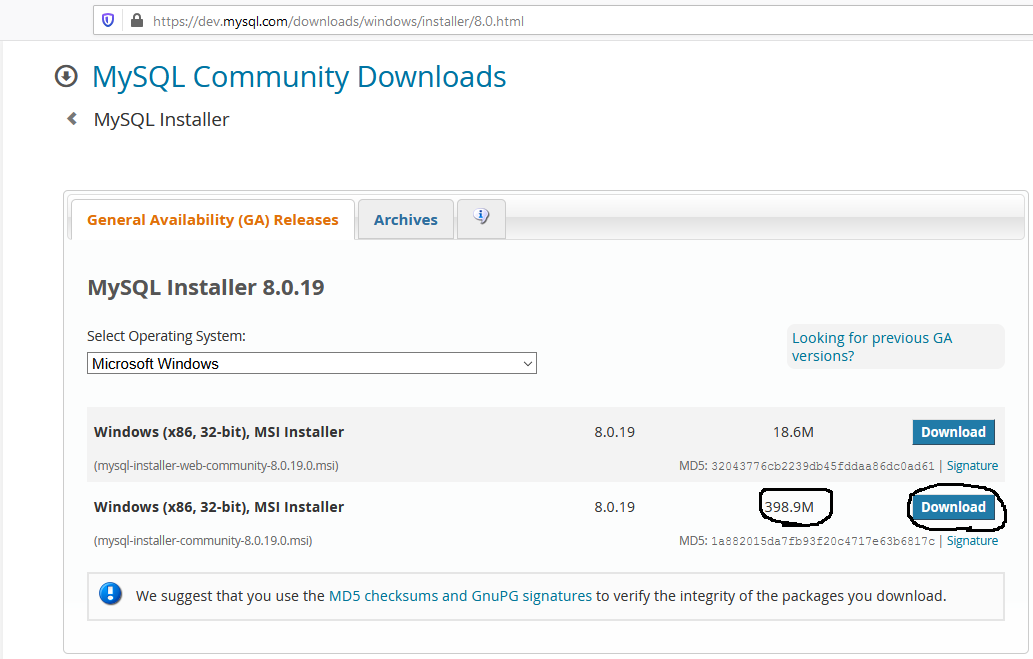
Task: Click the shield tracking protection icon
Action: 108,20
